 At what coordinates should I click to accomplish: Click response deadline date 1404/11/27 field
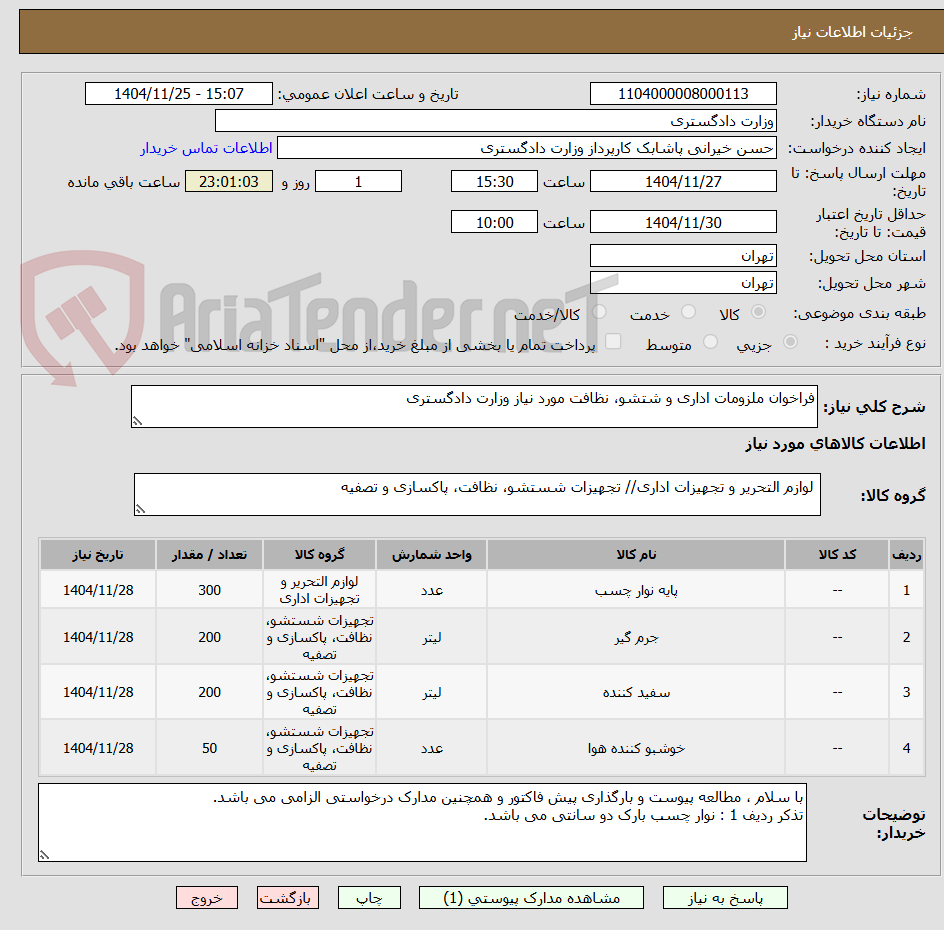tap(683, 181)
